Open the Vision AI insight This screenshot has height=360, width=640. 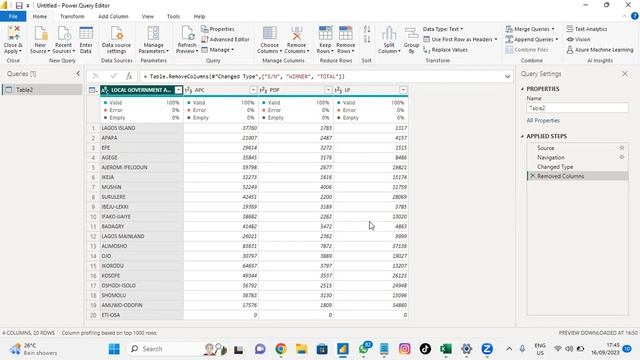point(578,39)
